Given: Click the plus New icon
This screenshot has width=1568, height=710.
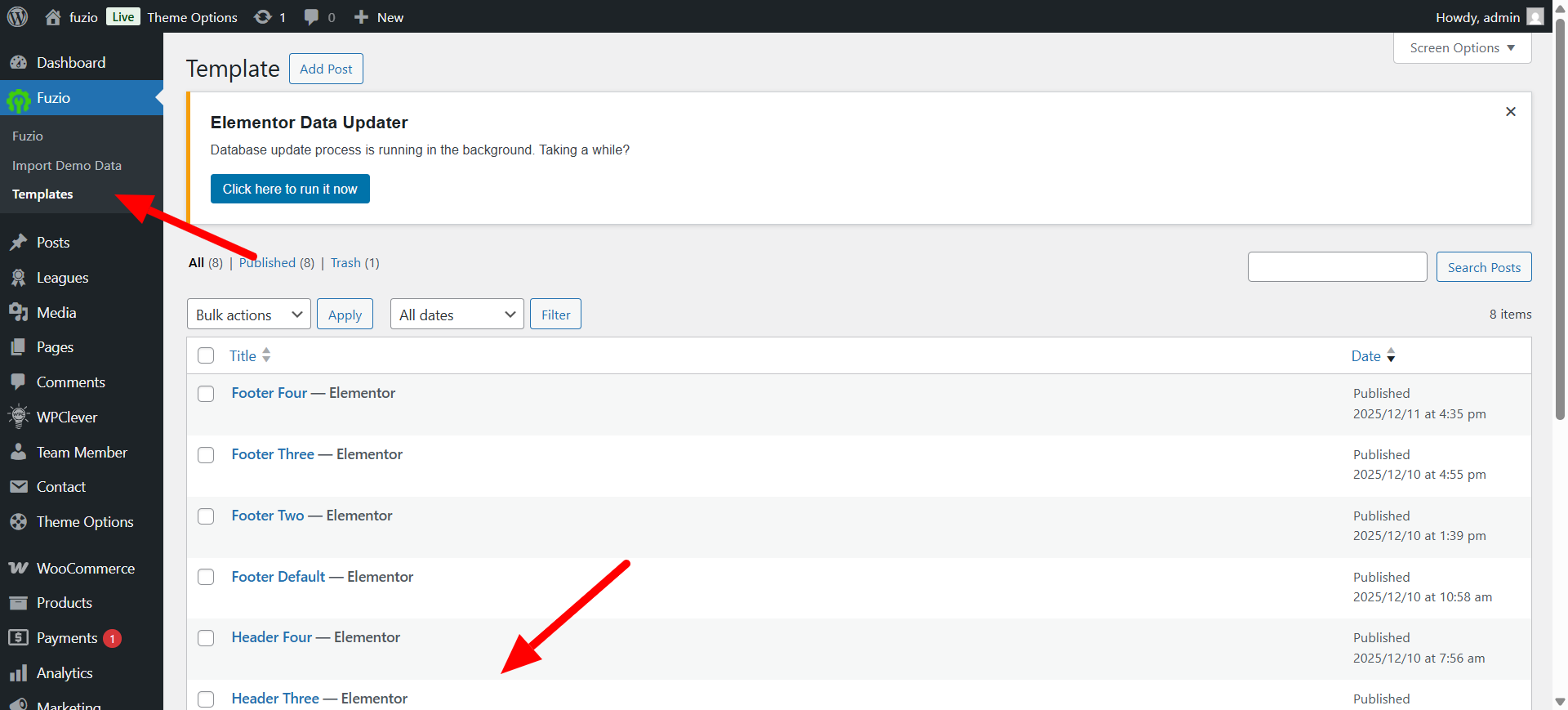Looking at the screenshot, I should tap(361, 17).
